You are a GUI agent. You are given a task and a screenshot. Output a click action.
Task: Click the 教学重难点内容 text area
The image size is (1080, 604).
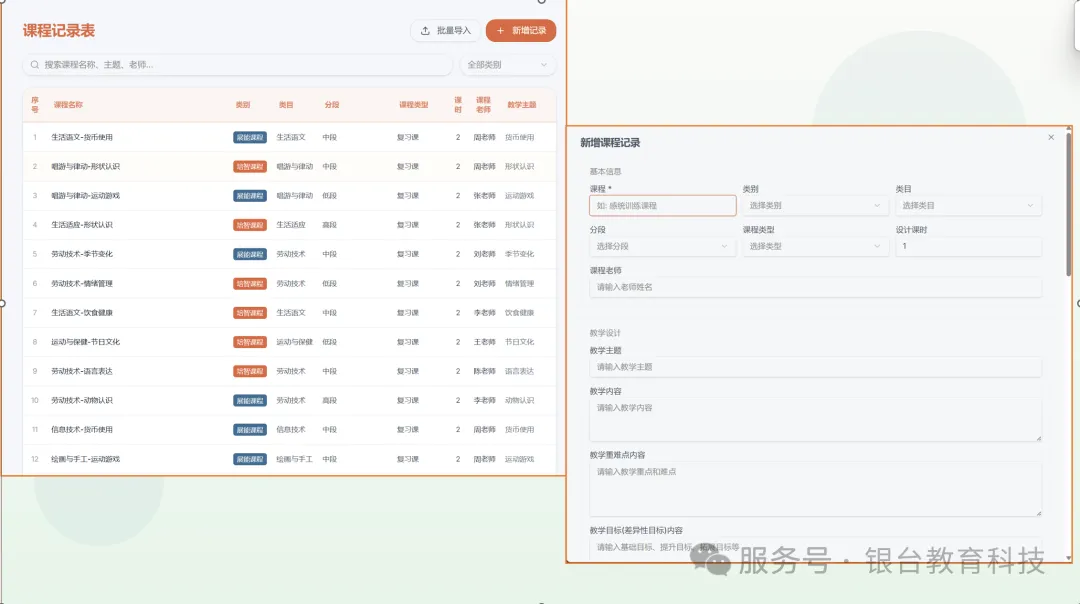(x=815, y=489)
